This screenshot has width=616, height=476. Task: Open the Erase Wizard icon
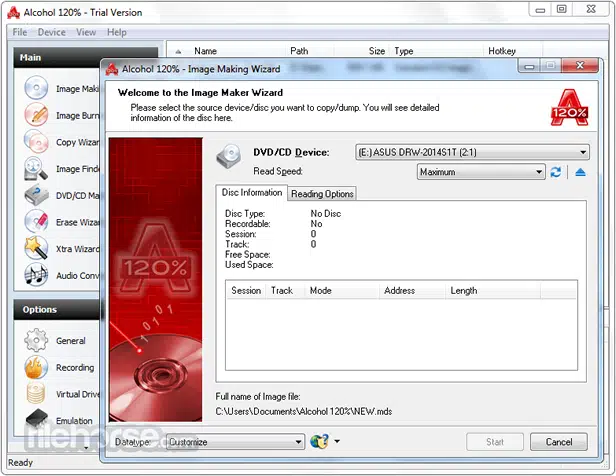pyautogui.click(x=36, y=222)
